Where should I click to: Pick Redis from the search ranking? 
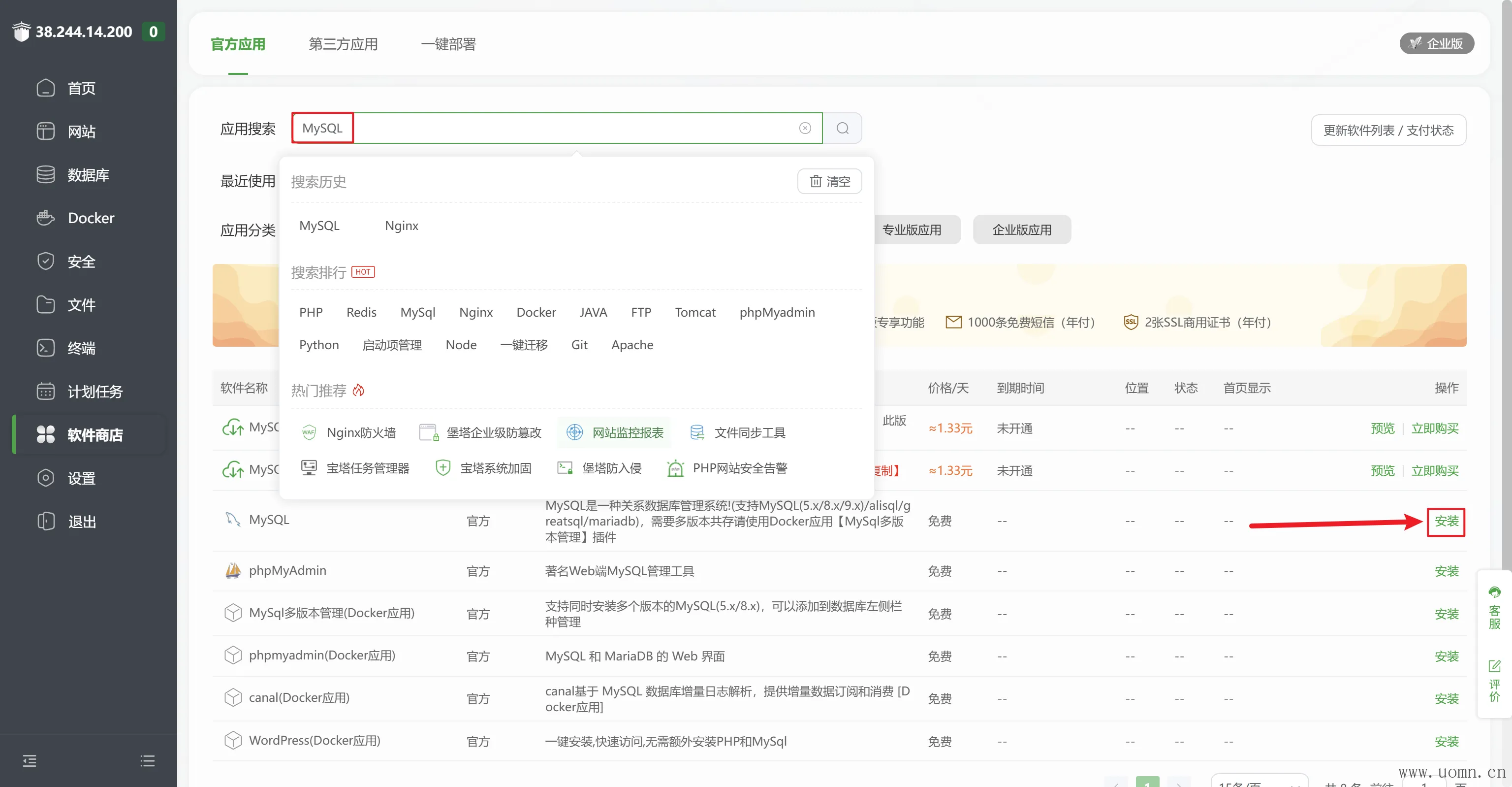361,312
